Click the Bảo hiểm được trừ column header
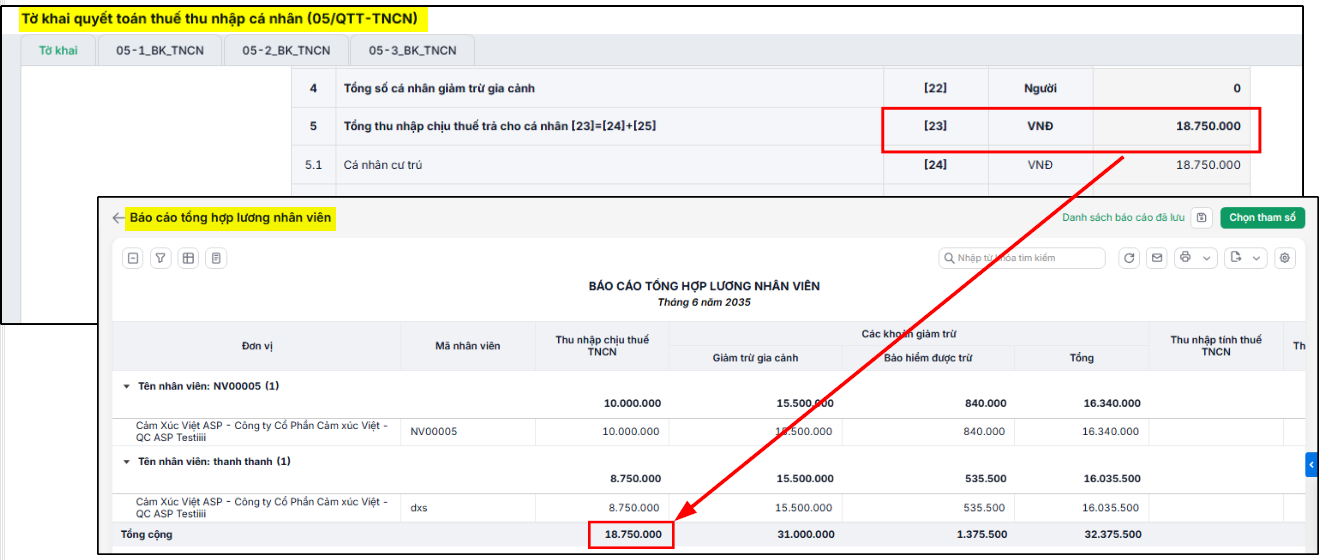1321x560 pixels. pos(928,358)
